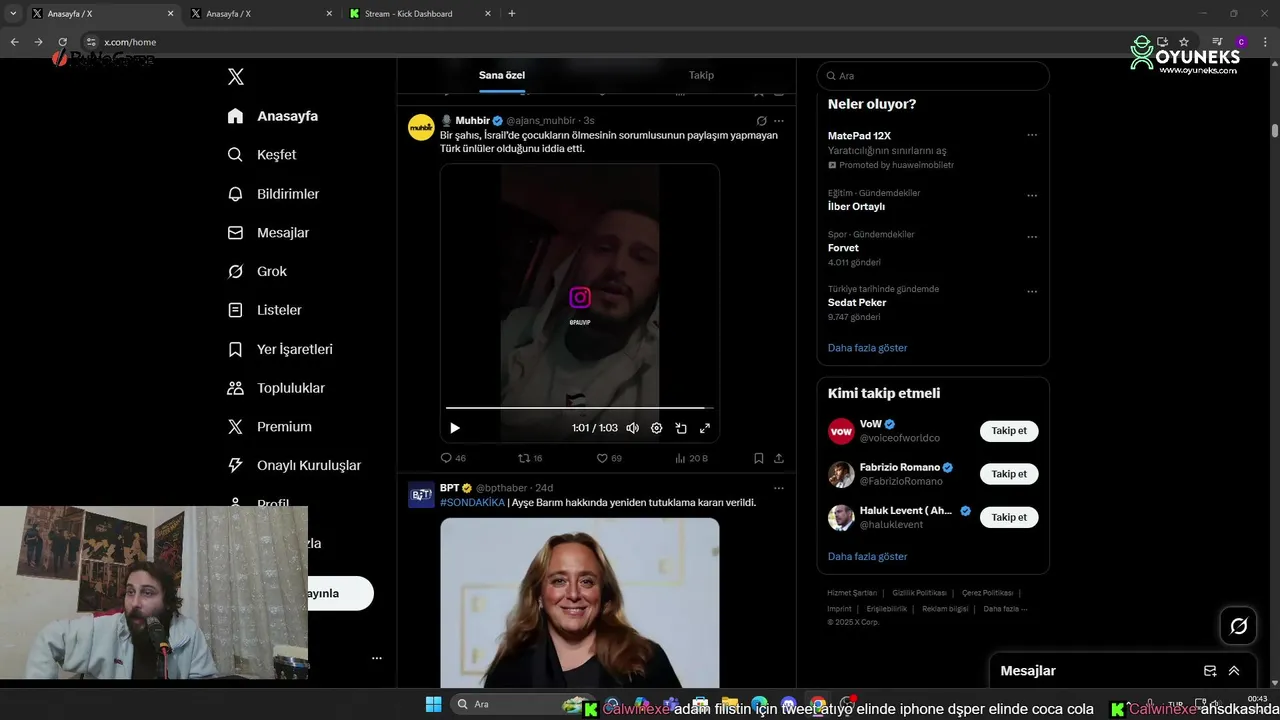
Task: Reload the page
Action: (x=62, y=42)
